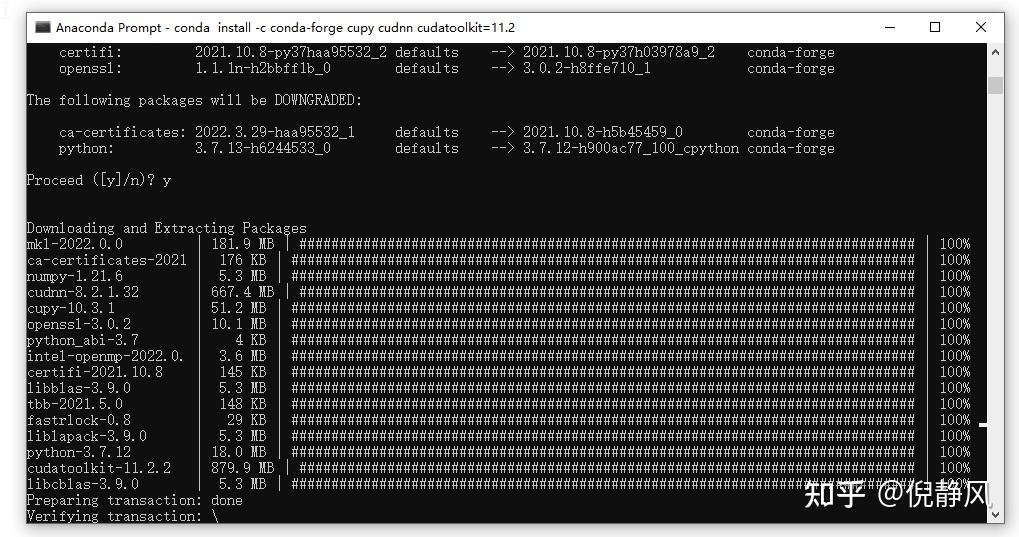This screenshot has width=1019, height=537.
Task: Maximize the Anaconda Prompt window
Action: point(935,27)
